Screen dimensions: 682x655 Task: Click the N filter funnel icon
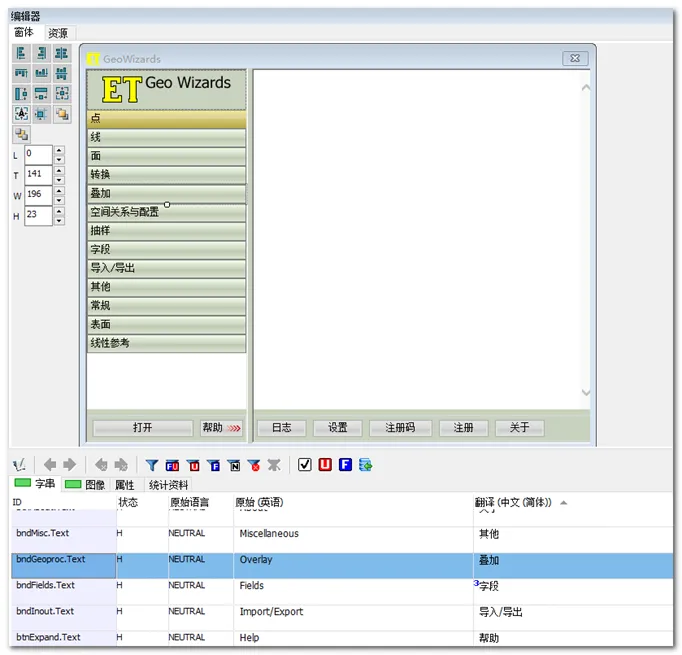coord(234,465)
